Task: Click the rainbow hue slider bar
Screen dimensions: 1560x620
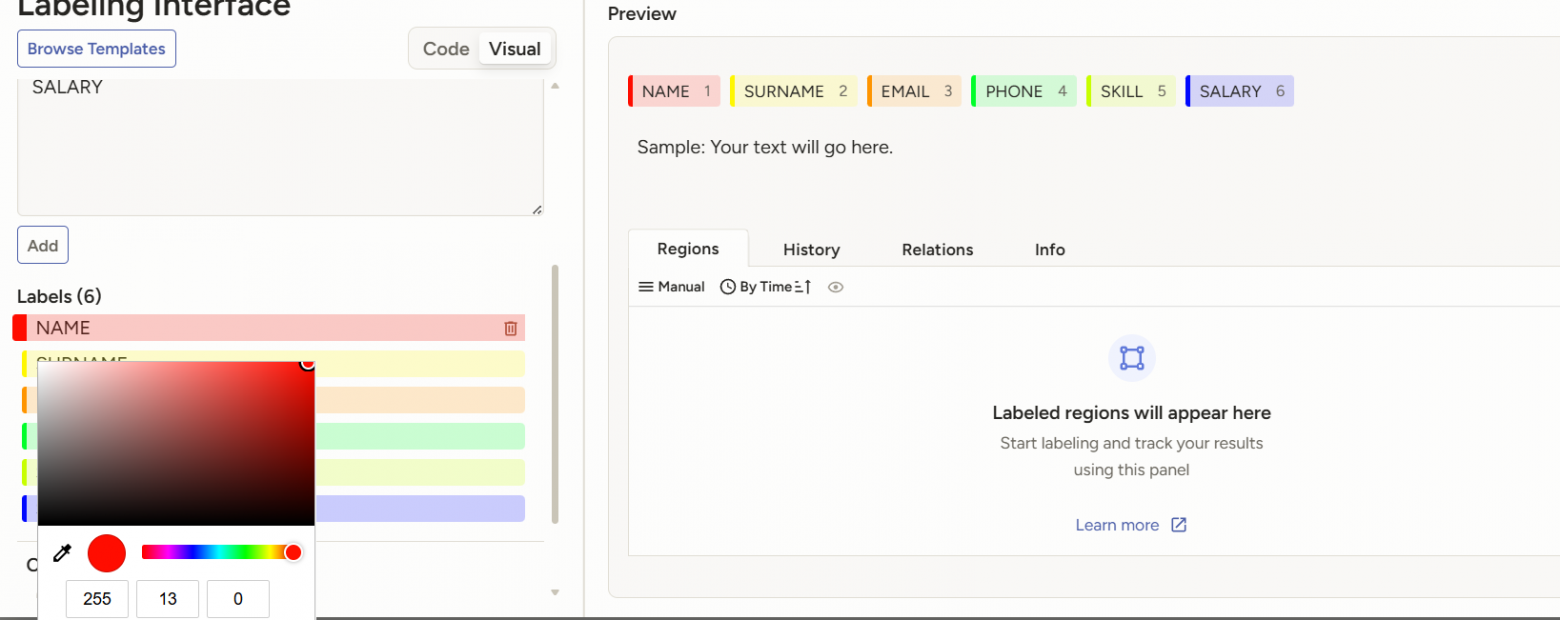Action: (215, 552)
